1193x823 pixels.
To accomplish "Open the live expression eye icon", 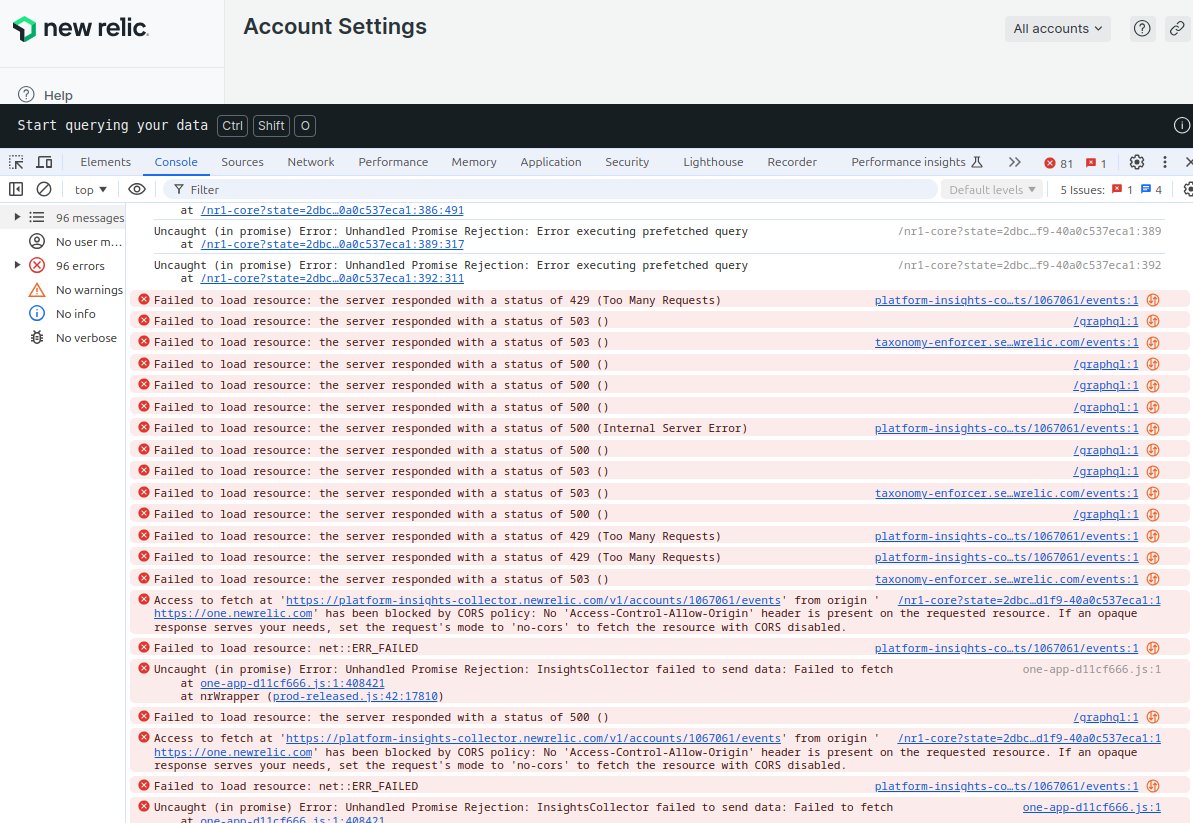I will (137, 189).
